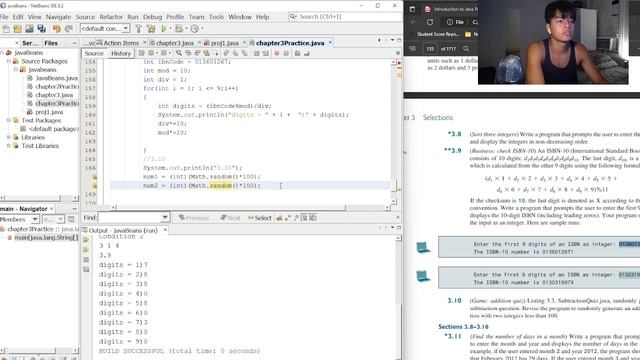
Task: Toggle Wrap Around in the find bar
Action: pos(313,218)
